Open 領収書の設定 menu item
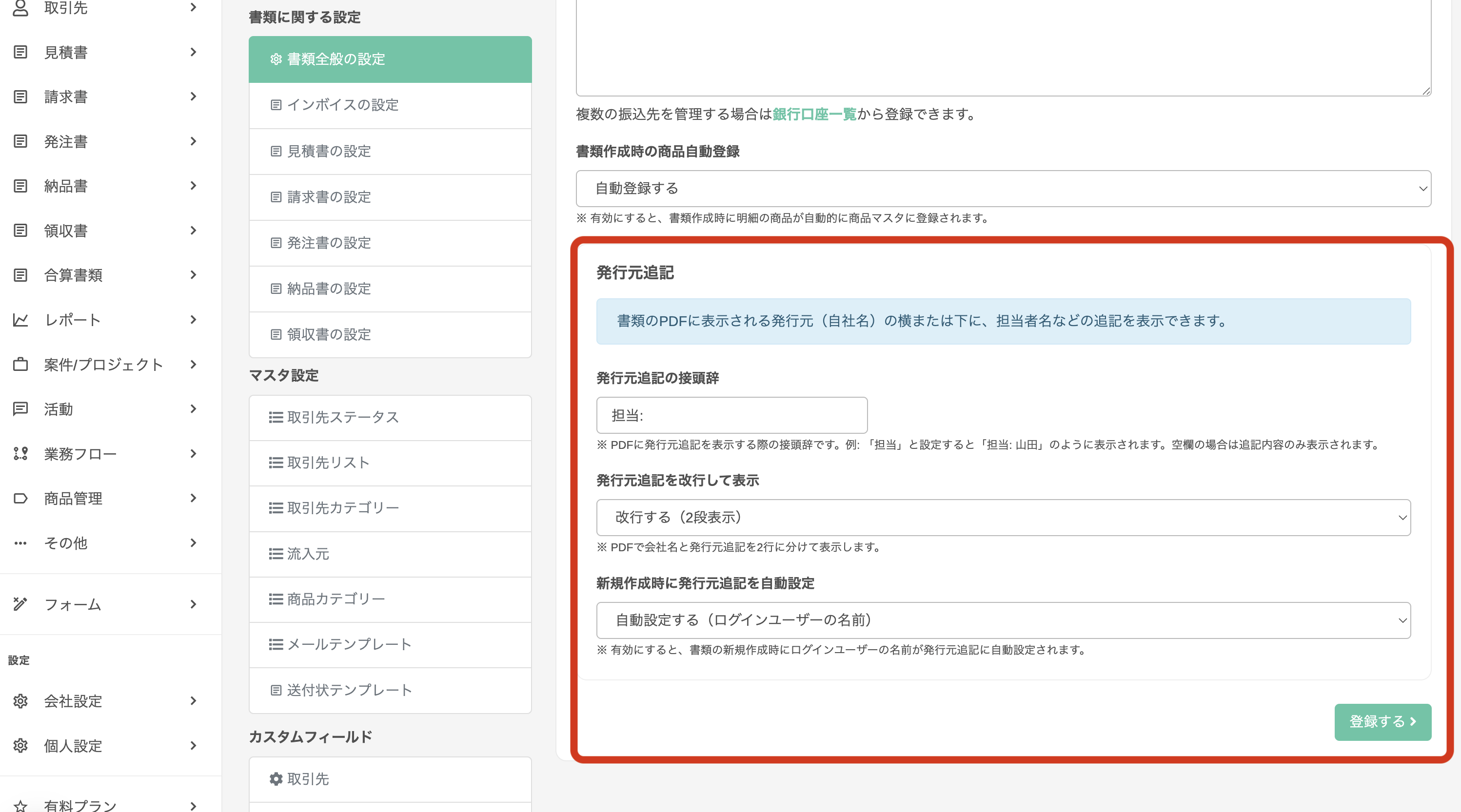1461x812 pixels. click(390, 334)
